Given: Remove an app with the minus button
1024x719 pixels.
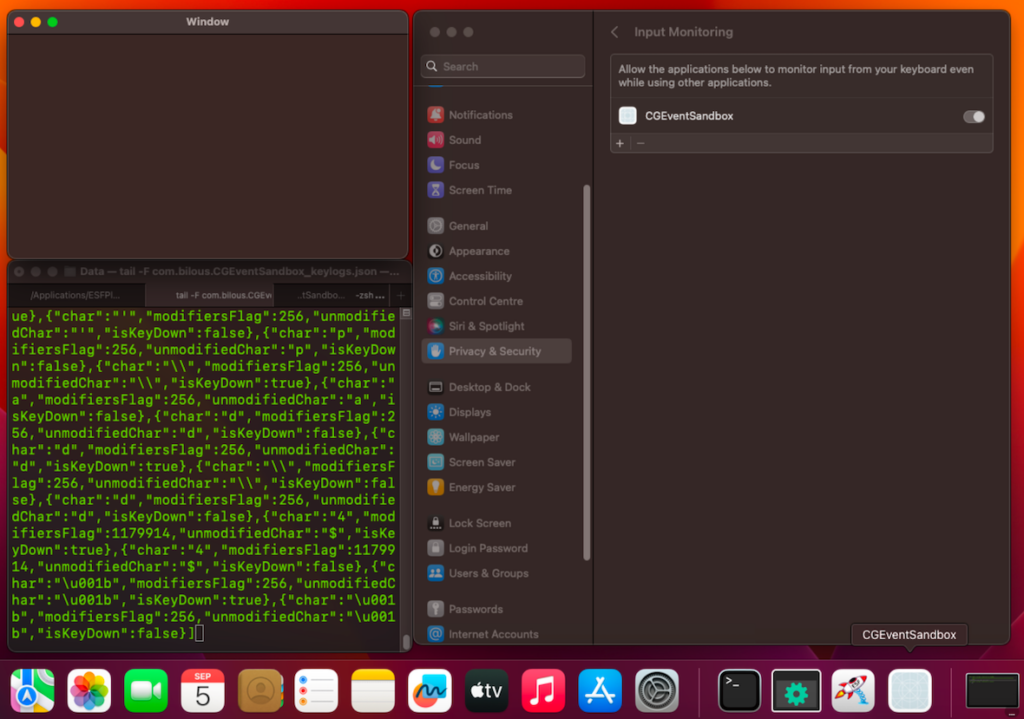Looking at the screenshot, I should [x=640, y=143].
